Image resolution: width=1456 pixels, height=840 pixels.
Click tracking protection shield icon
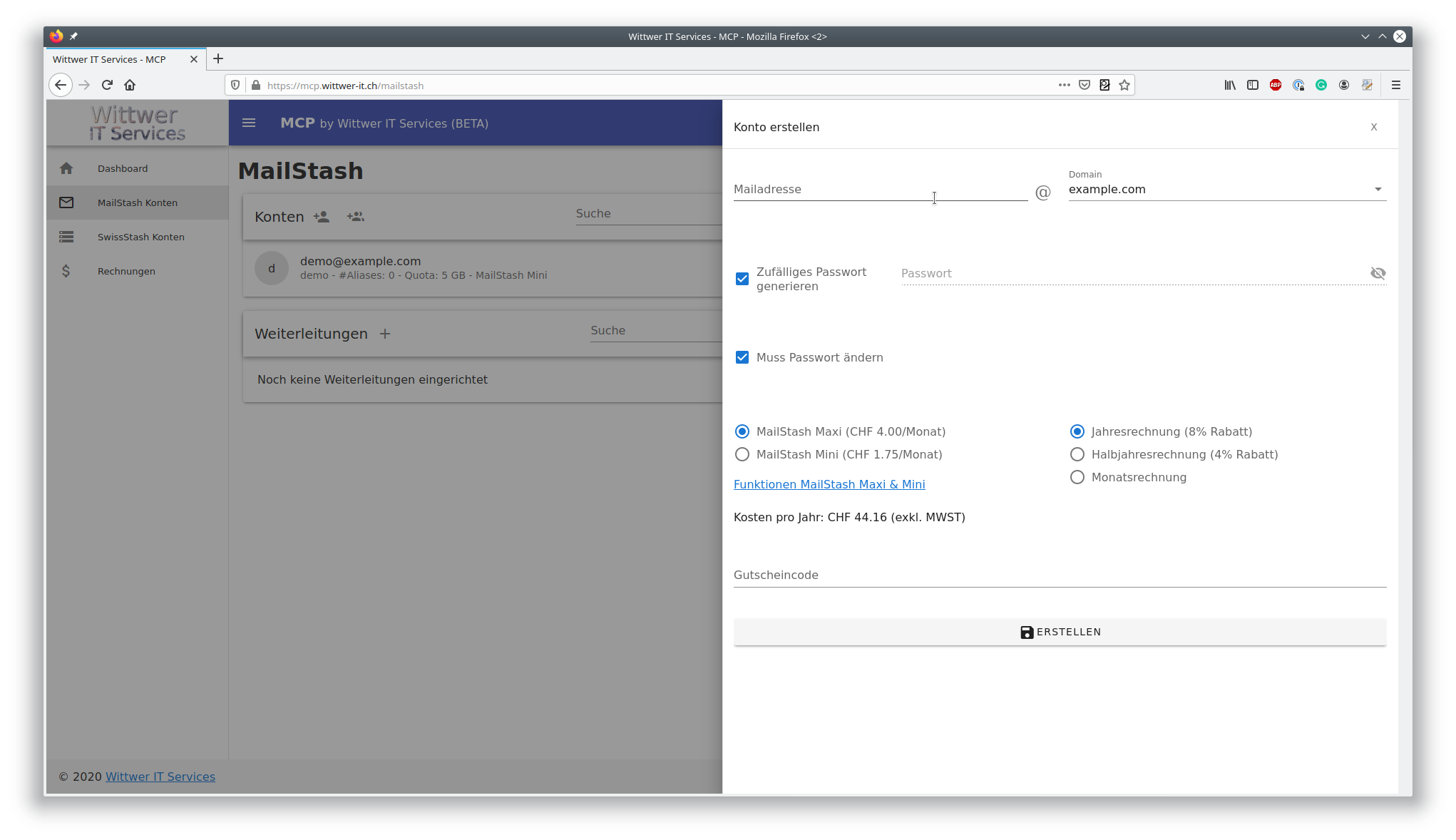(235, 85)
